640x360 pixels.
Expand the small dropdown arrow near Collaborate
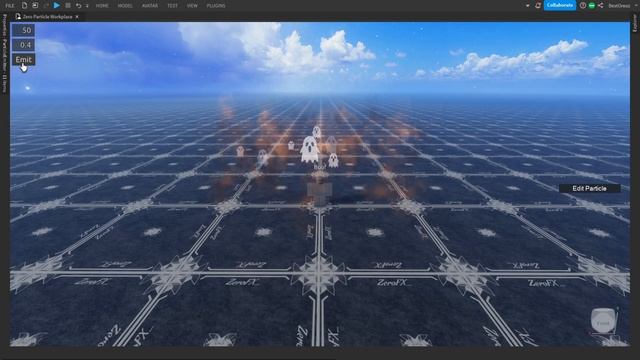[x=528, y=6]
